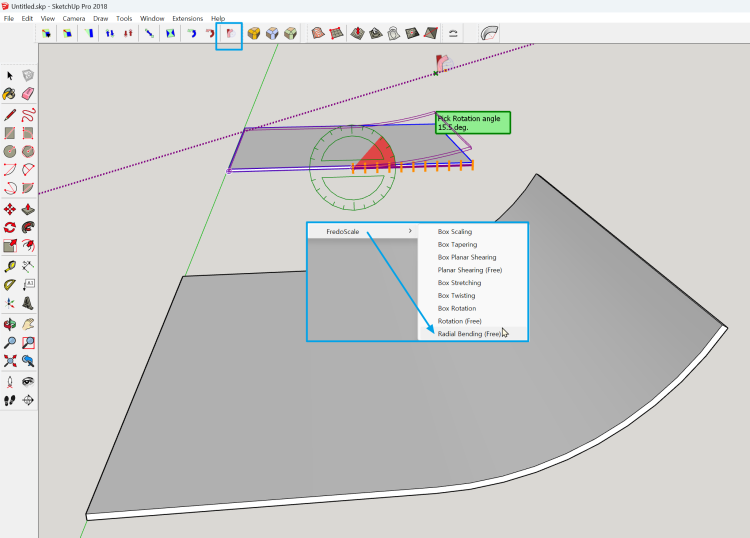Select the 3D Text tool
The image size is (750, 538).
(x=28, y=303)
